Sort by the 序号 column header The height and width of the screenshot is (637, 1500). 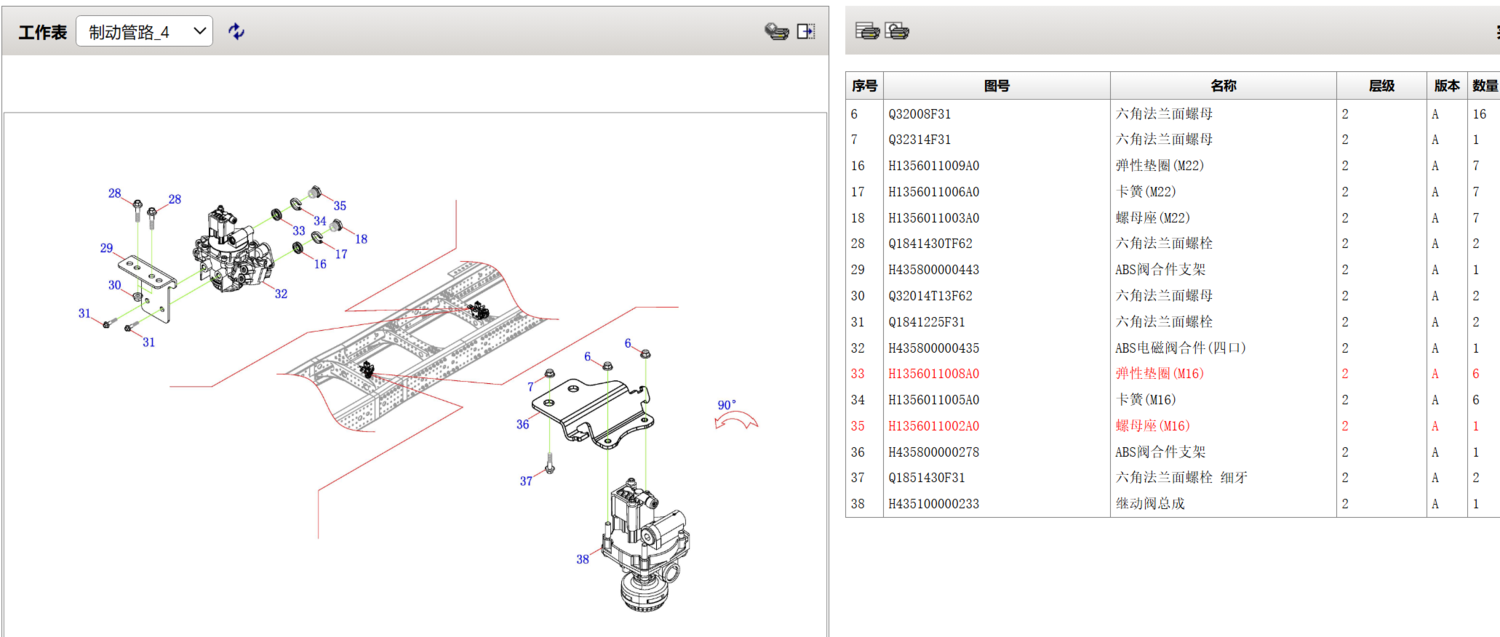pos(864,86)
